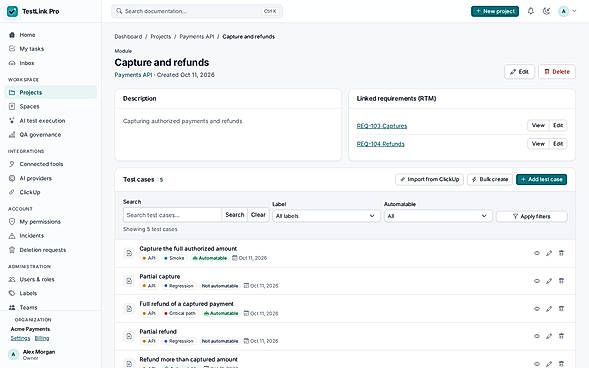Click Payments API breadcrumb
This screenshot has height=368, width=589.
[196, 36]
